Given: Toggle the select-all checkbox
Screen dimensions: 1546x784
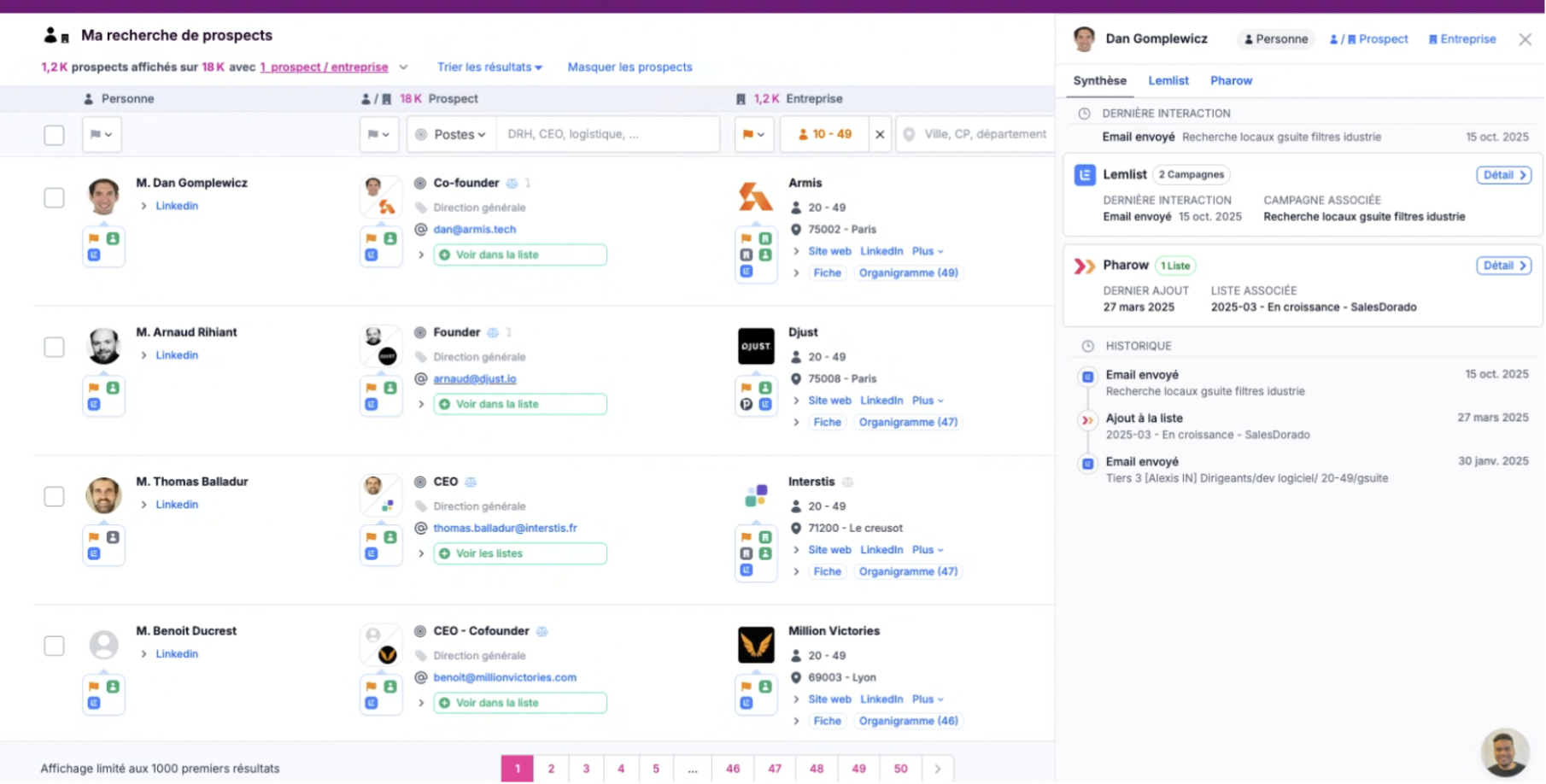Looking at the screenshot, I should pos(54,135).
